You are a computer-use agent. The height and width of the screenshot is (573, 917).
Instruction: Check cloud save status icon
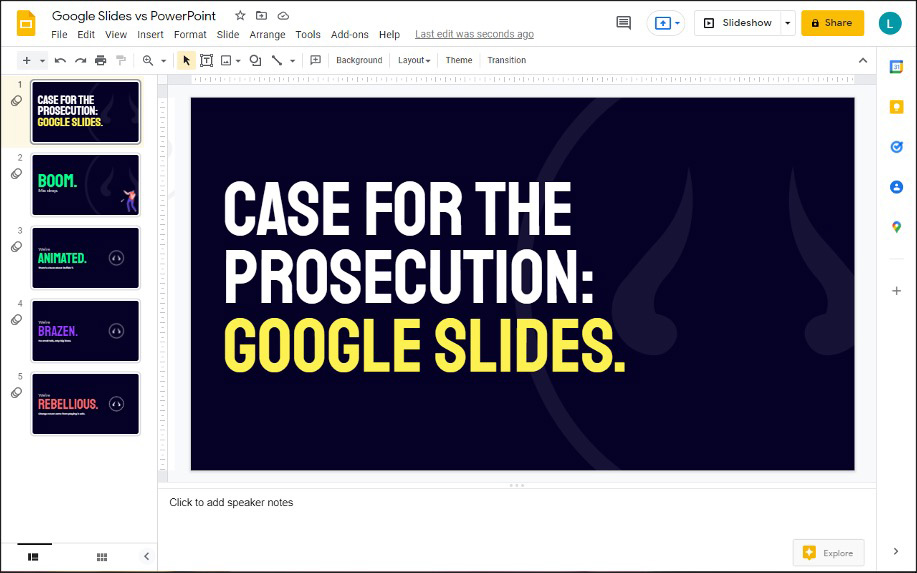point(283,16)
